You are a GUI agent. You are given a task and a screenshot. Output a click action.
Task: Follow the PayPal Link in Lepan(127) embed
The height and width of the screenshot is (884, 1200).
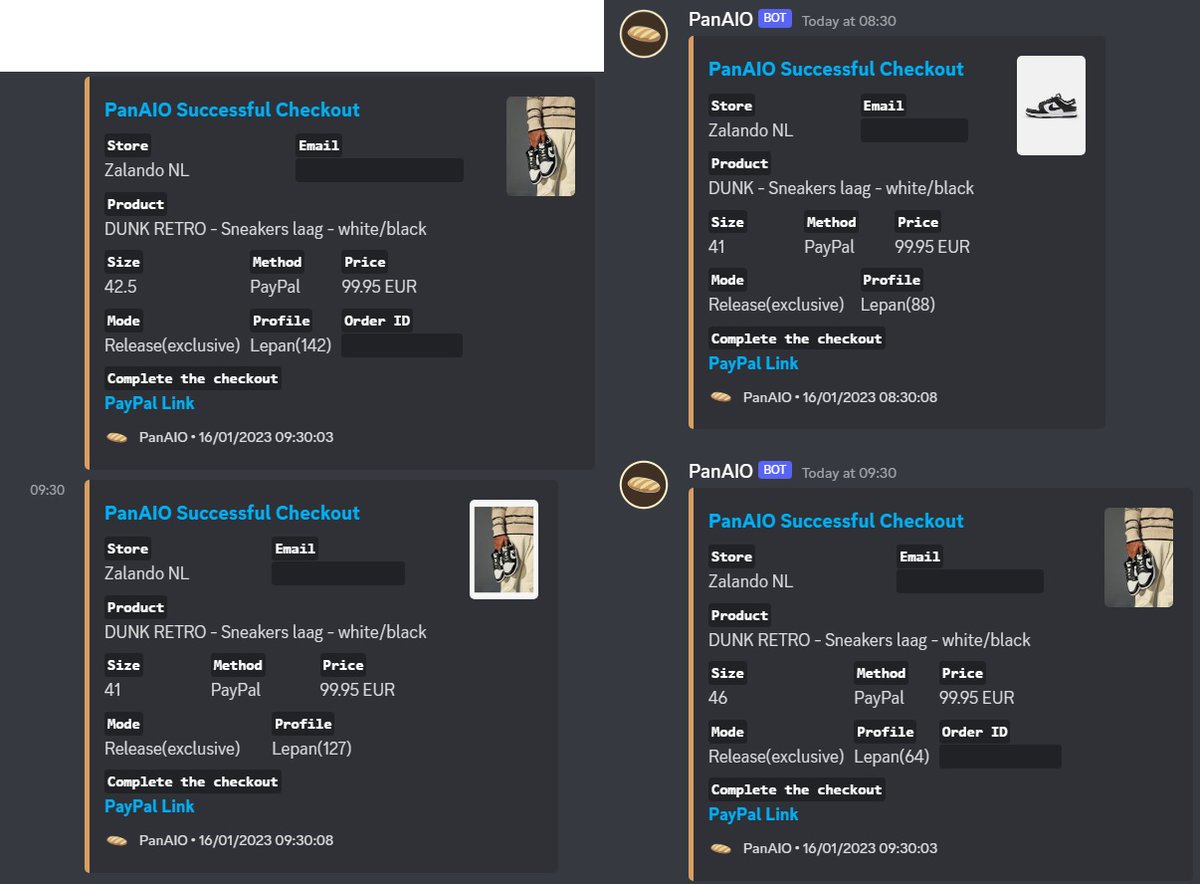tap(150, 806)
